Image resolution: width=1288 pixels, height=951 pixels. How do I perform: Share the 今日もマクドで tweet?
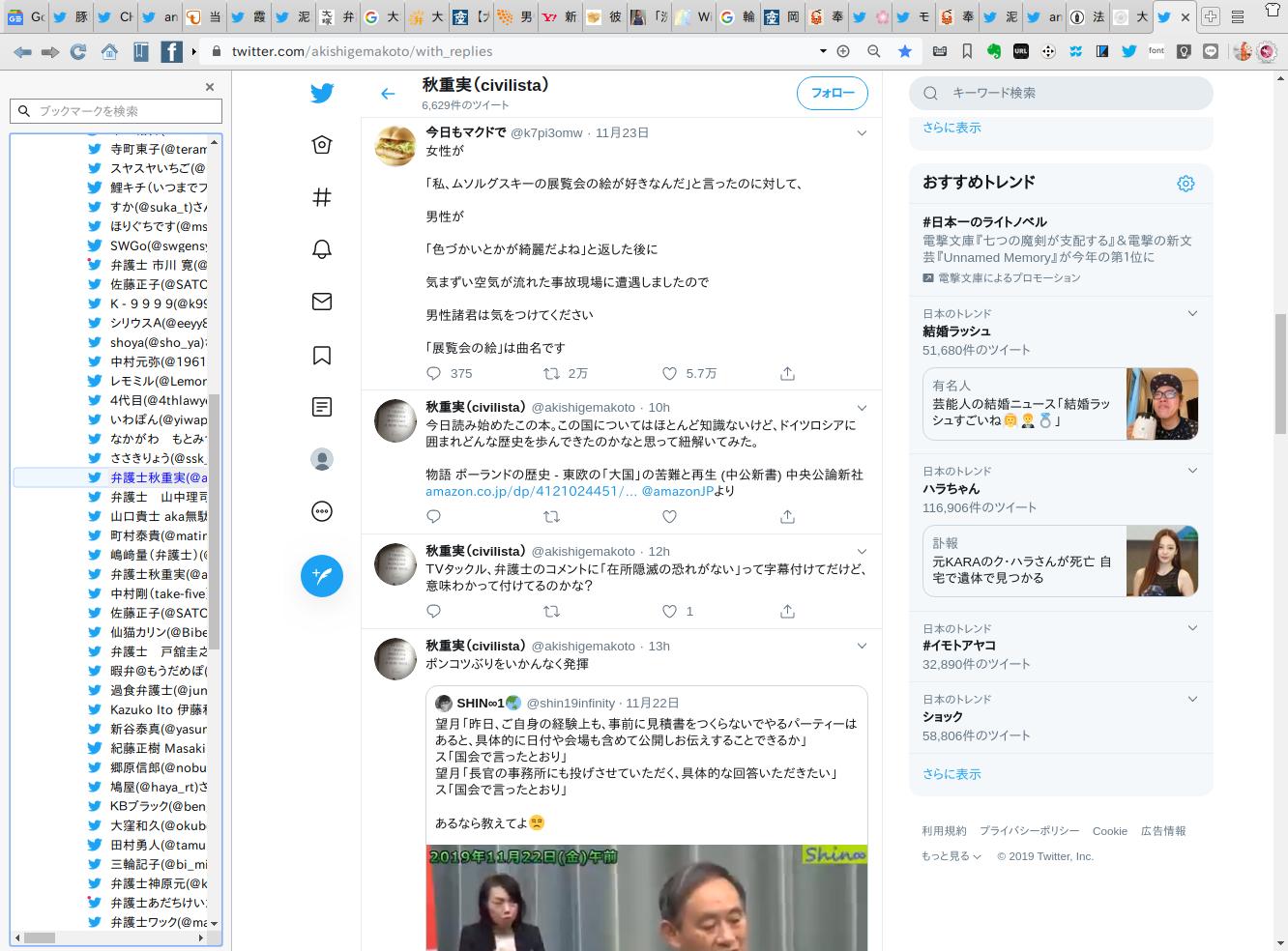pyautogui.click(x=787, y=373)
